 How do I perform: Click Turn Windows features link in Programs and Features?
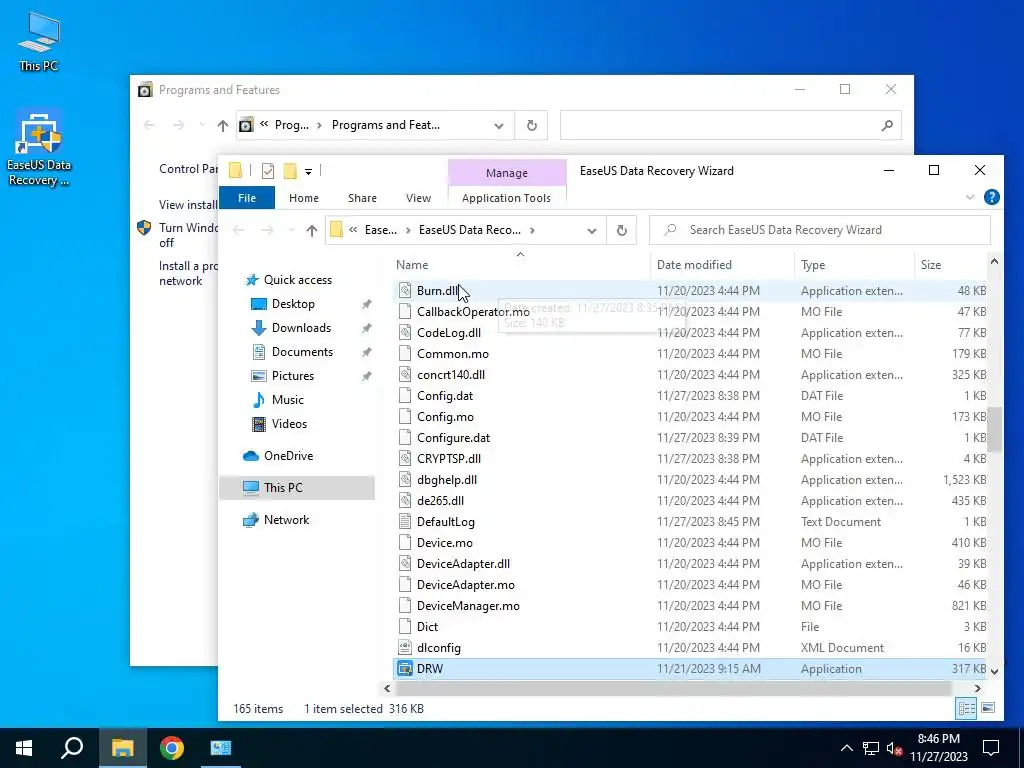(x=189, y=235)
